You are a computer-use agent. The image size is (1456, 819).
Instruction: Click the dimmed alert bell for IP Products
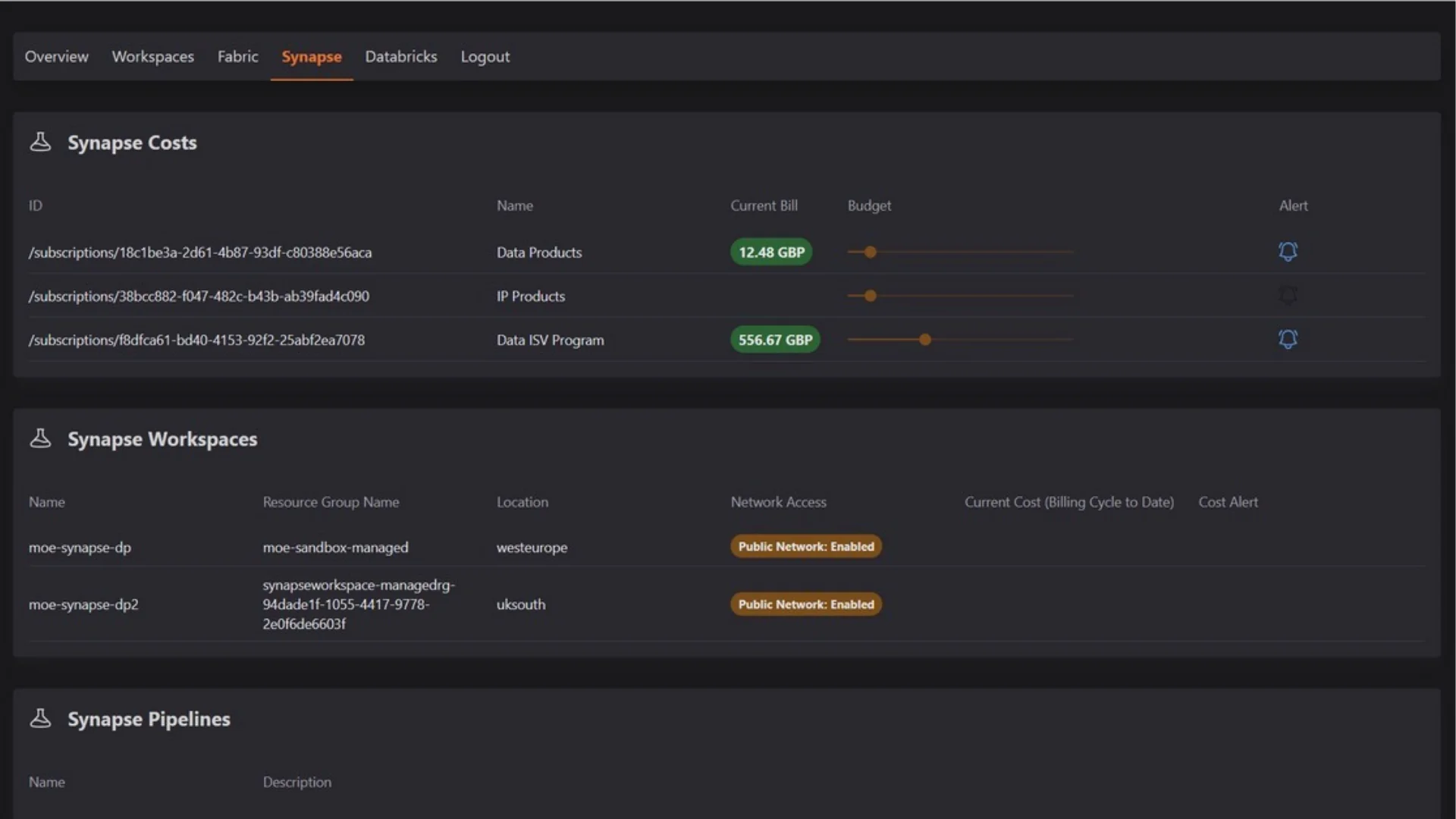[1288, 295]
